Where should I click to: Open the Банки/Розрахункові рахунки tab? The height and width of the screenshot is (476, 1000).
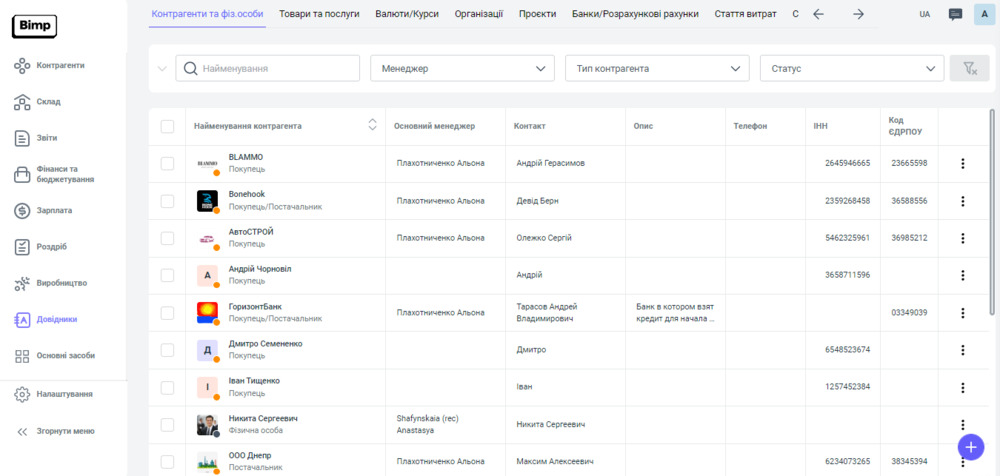click(x=635, y=14)
